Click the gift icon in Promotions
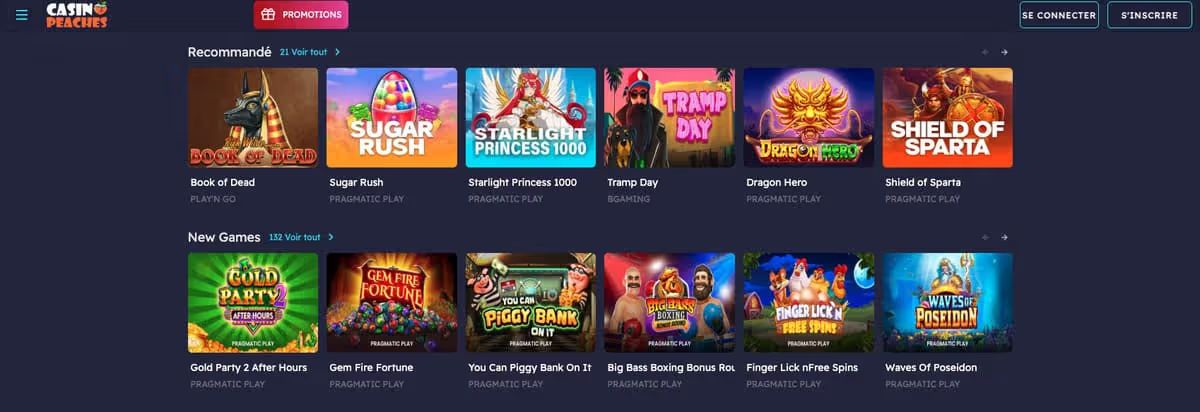The width and height of the screenshot is (1200, 412). pos(268,15)
